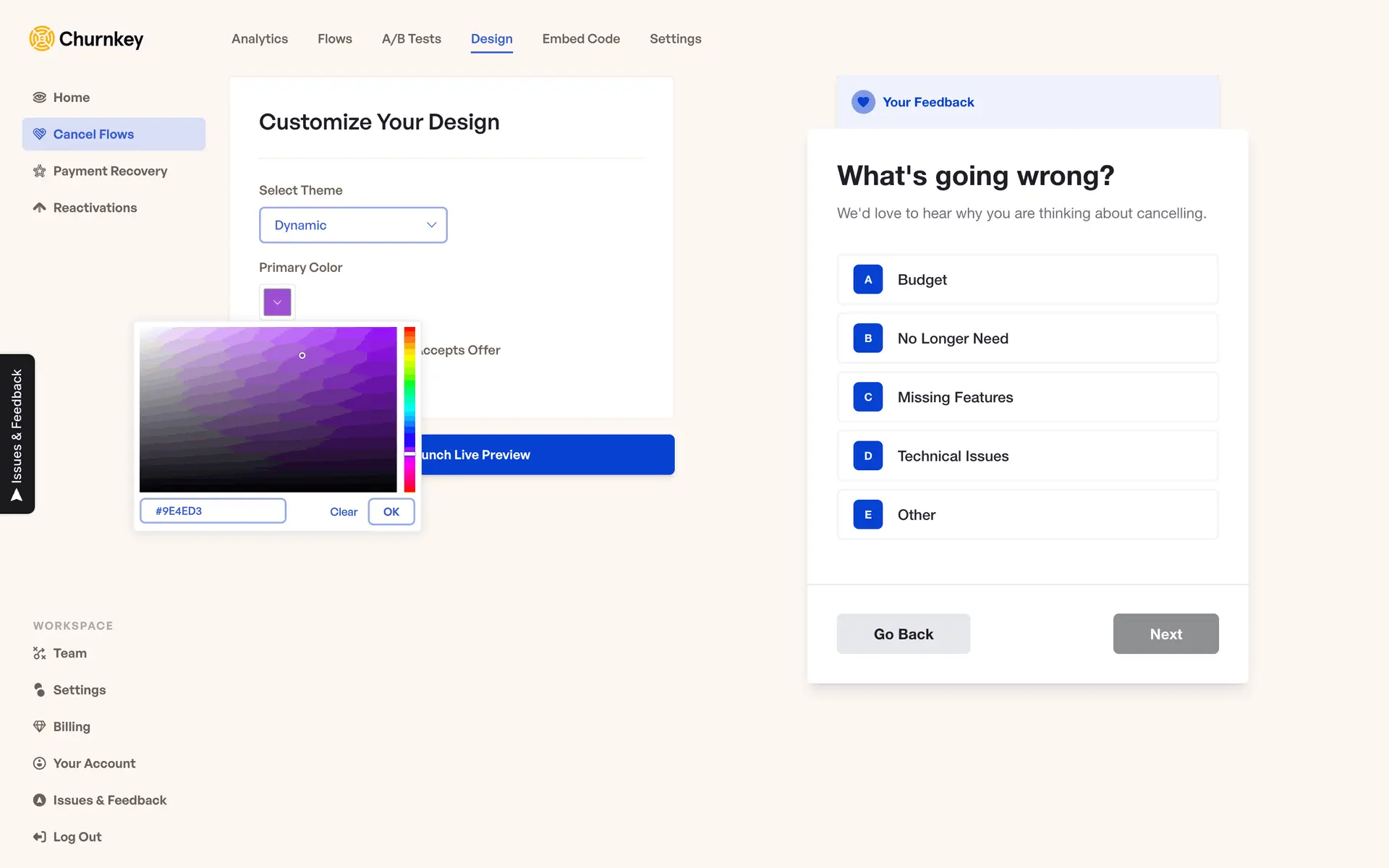Click the Your Feedback heart icon
The height and width of the screenshot is (868, 1389).
point(863,102)
